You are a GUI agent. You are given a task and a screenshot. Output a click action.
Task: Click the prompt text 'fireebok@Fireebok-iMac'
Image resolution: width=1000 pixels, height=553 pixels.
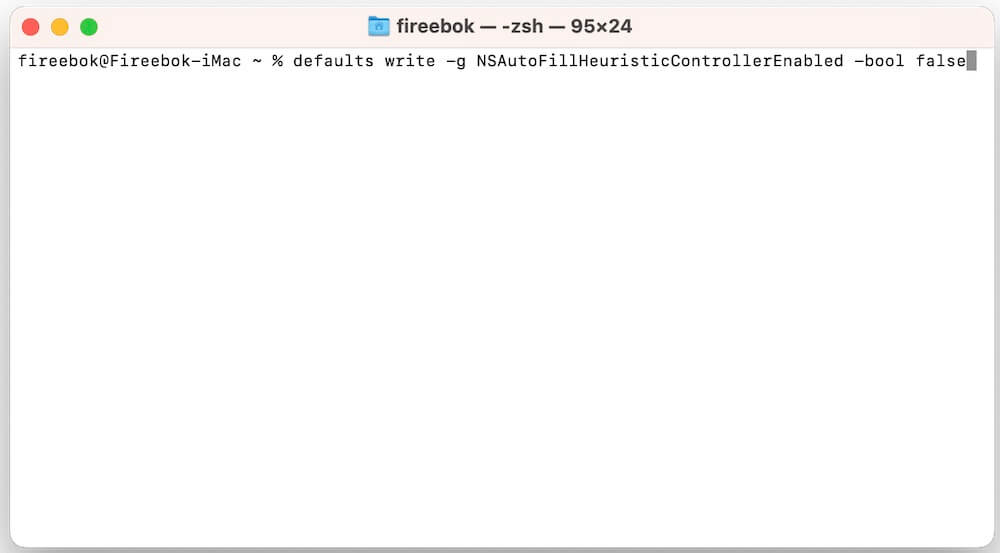[129, 61]
